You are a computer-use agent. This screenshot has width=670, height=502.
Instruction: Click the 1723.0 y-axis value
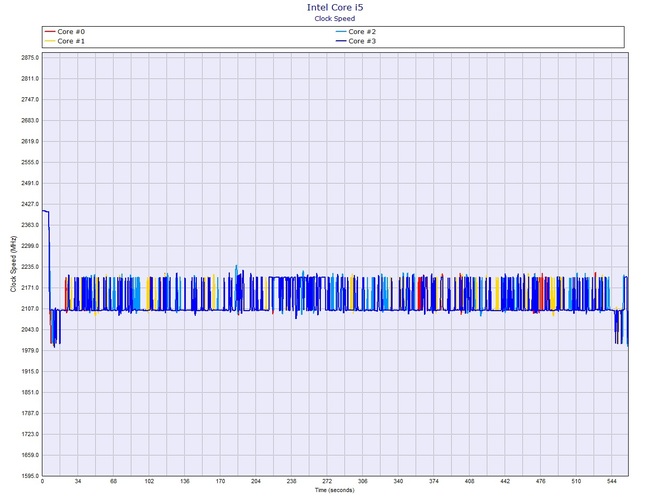coord(30,434)
